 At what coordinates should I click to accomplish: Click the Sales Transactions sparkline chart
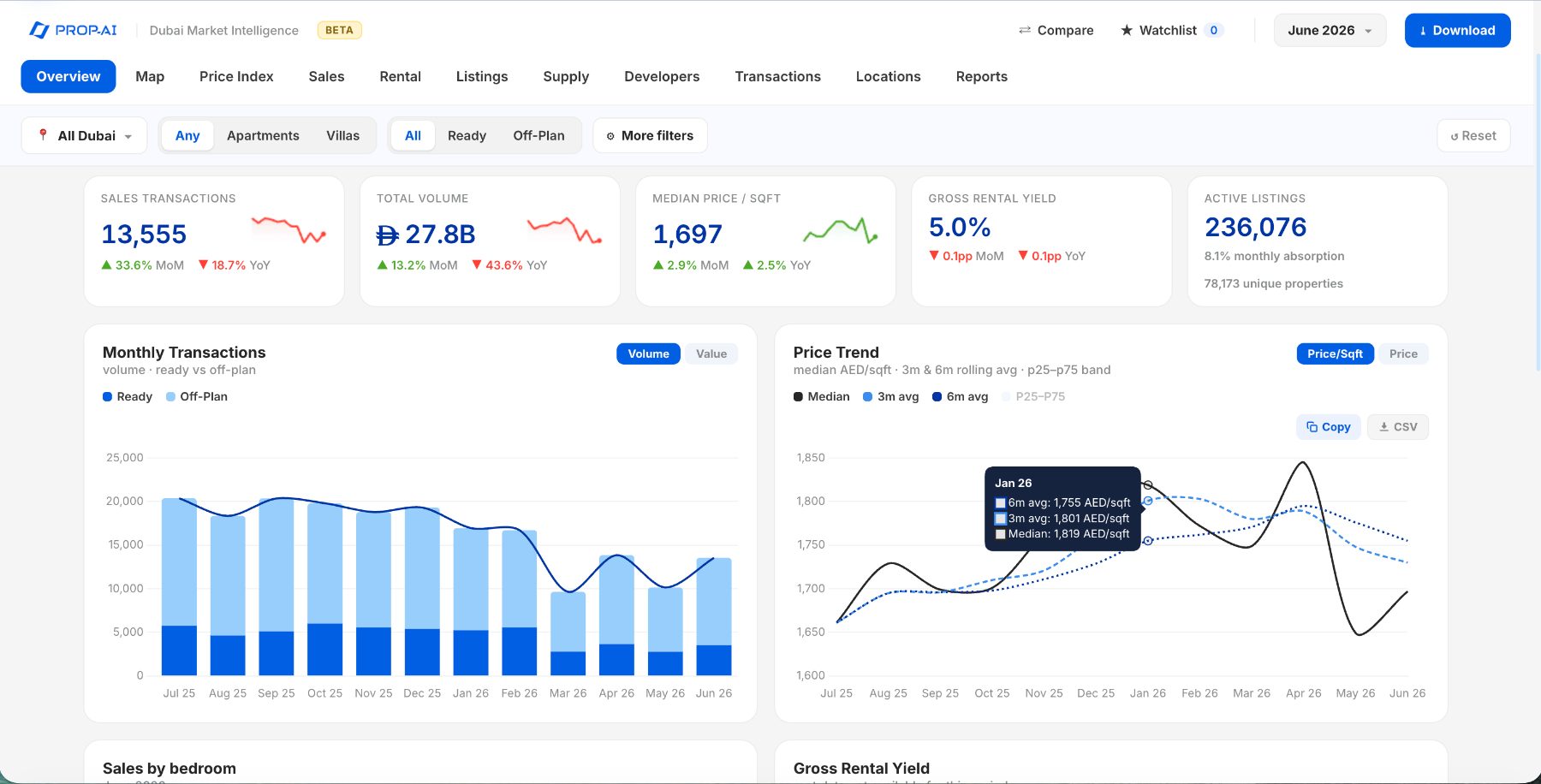pos(289,229)
